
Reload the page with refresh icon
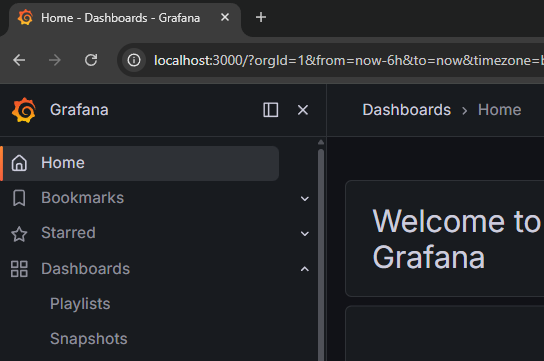91,60
